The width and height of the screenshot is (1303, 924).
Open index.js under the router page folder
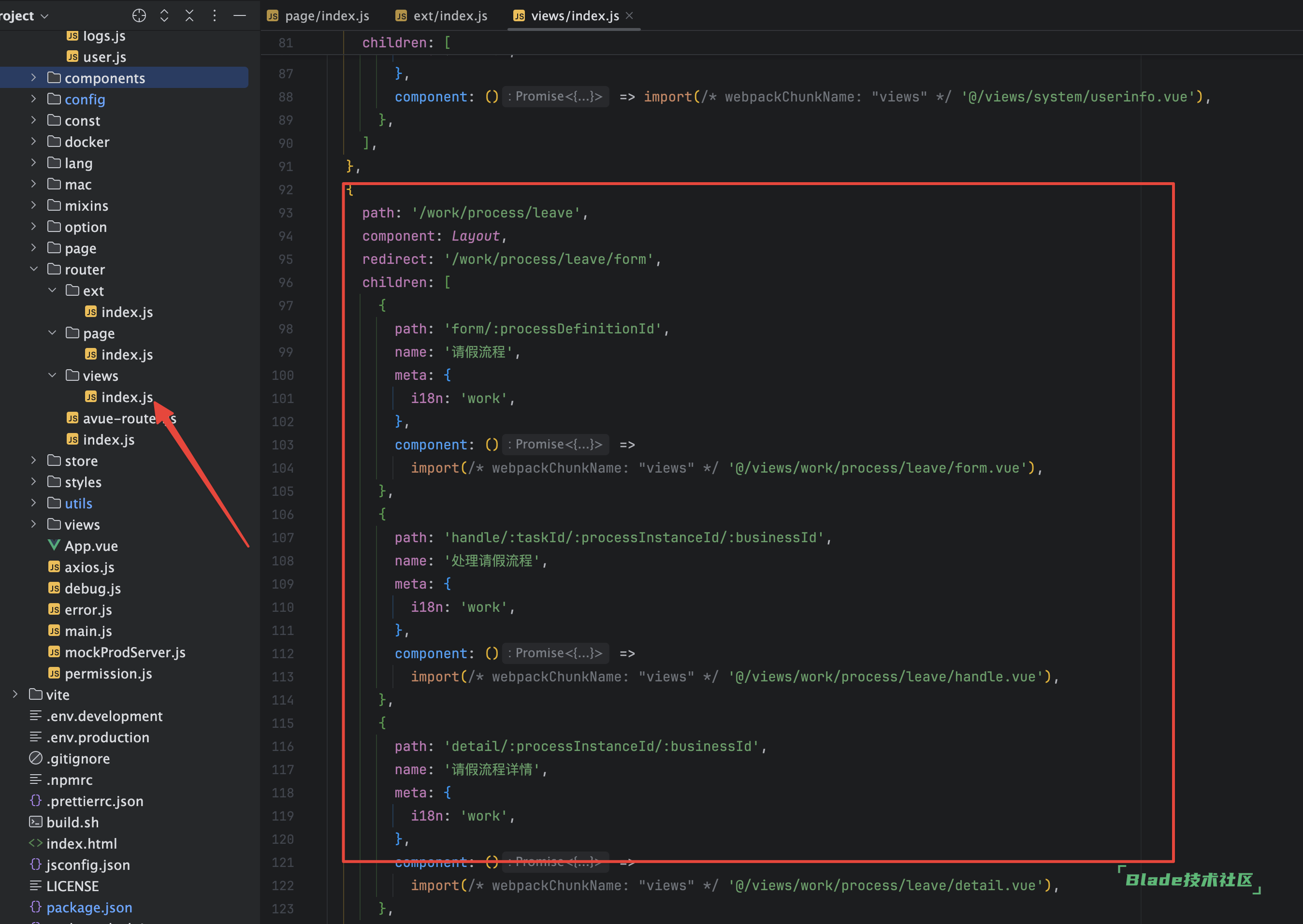click(118, 354)
